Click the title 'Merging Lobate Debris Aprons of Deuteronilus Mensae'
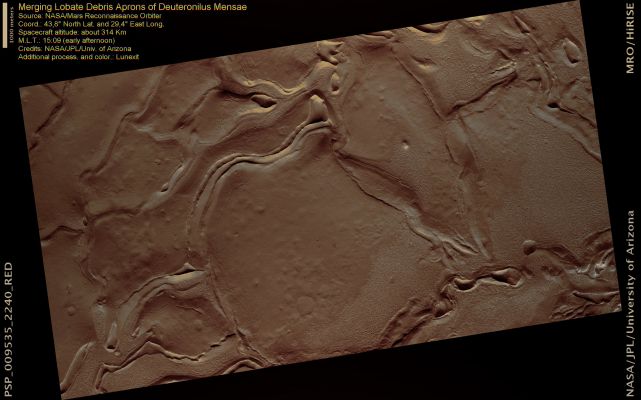The height and width of the screenshot is (400, 641). [132, 7]
